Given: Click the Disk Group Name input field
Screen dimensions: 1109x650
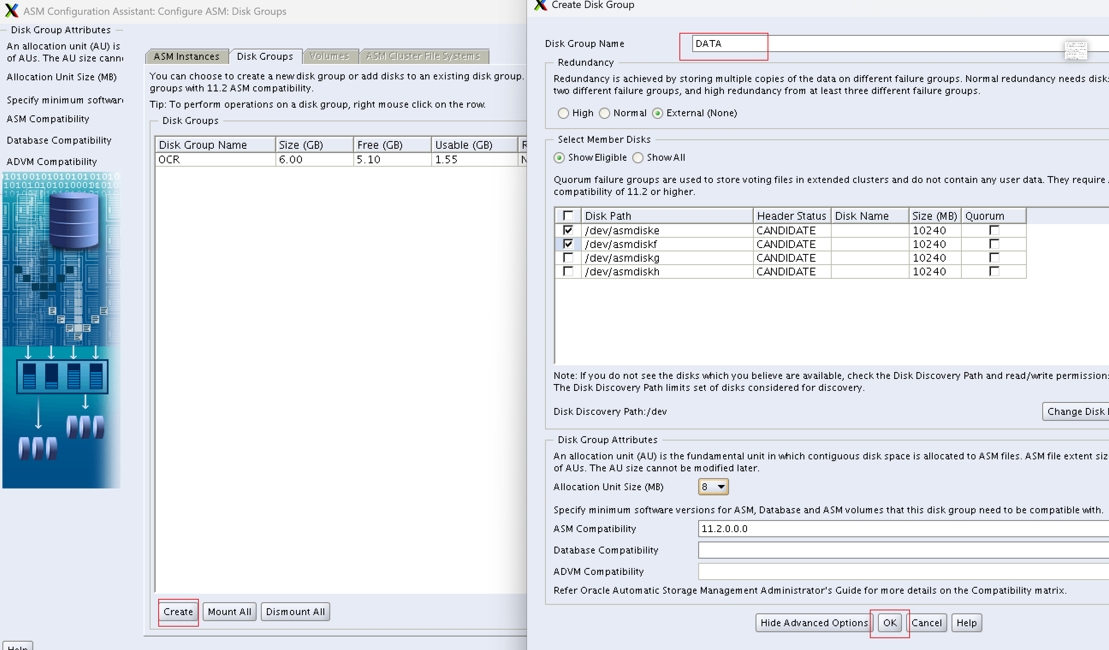Looking at the screenshot, I should tap(898, 44).
